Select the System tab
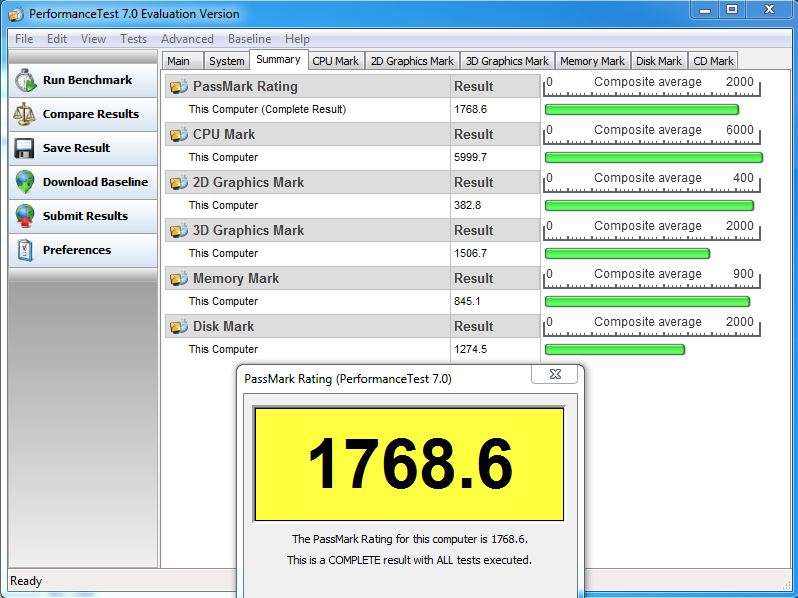 pyautogui.click(x=227, y=61)
